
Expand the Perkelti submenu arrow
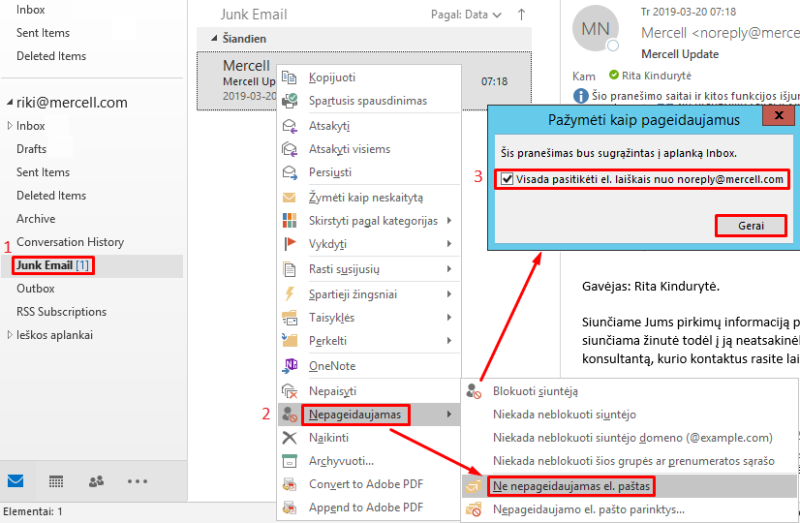click(449, 340)
